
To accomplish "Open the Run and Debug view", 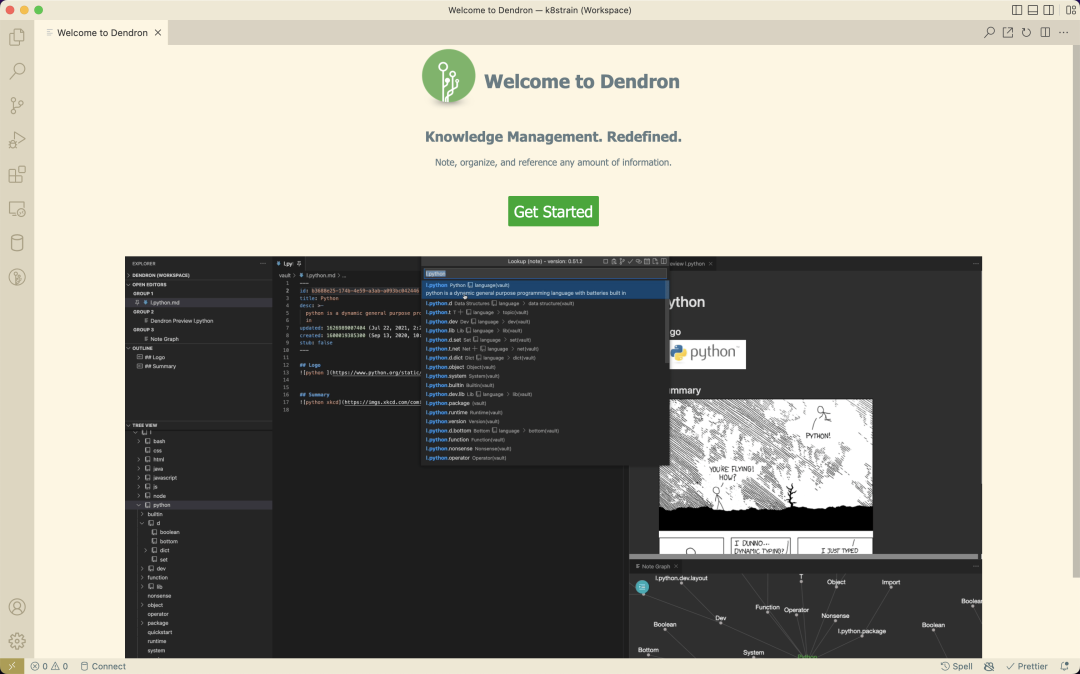I will tap(17, 140).
